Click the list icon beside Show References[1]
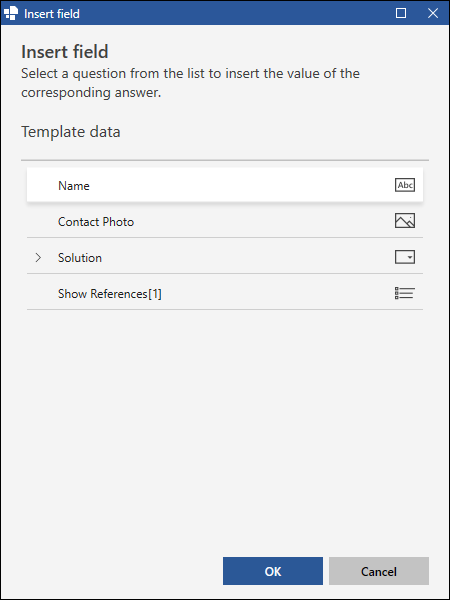The width and height of the screenshot is (450, 600). coord(405,293)
